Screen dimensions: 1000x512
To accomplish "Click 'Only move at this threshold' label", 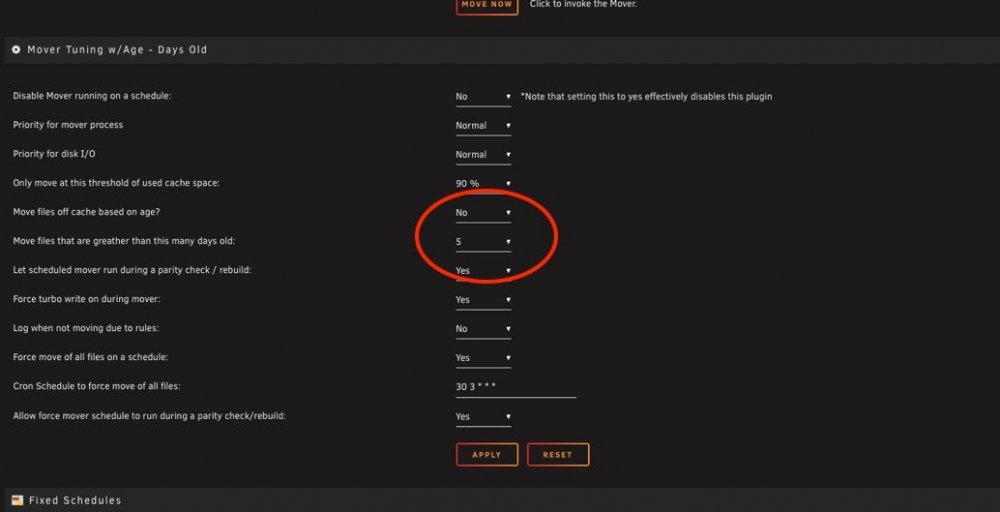I will (116, 183).
